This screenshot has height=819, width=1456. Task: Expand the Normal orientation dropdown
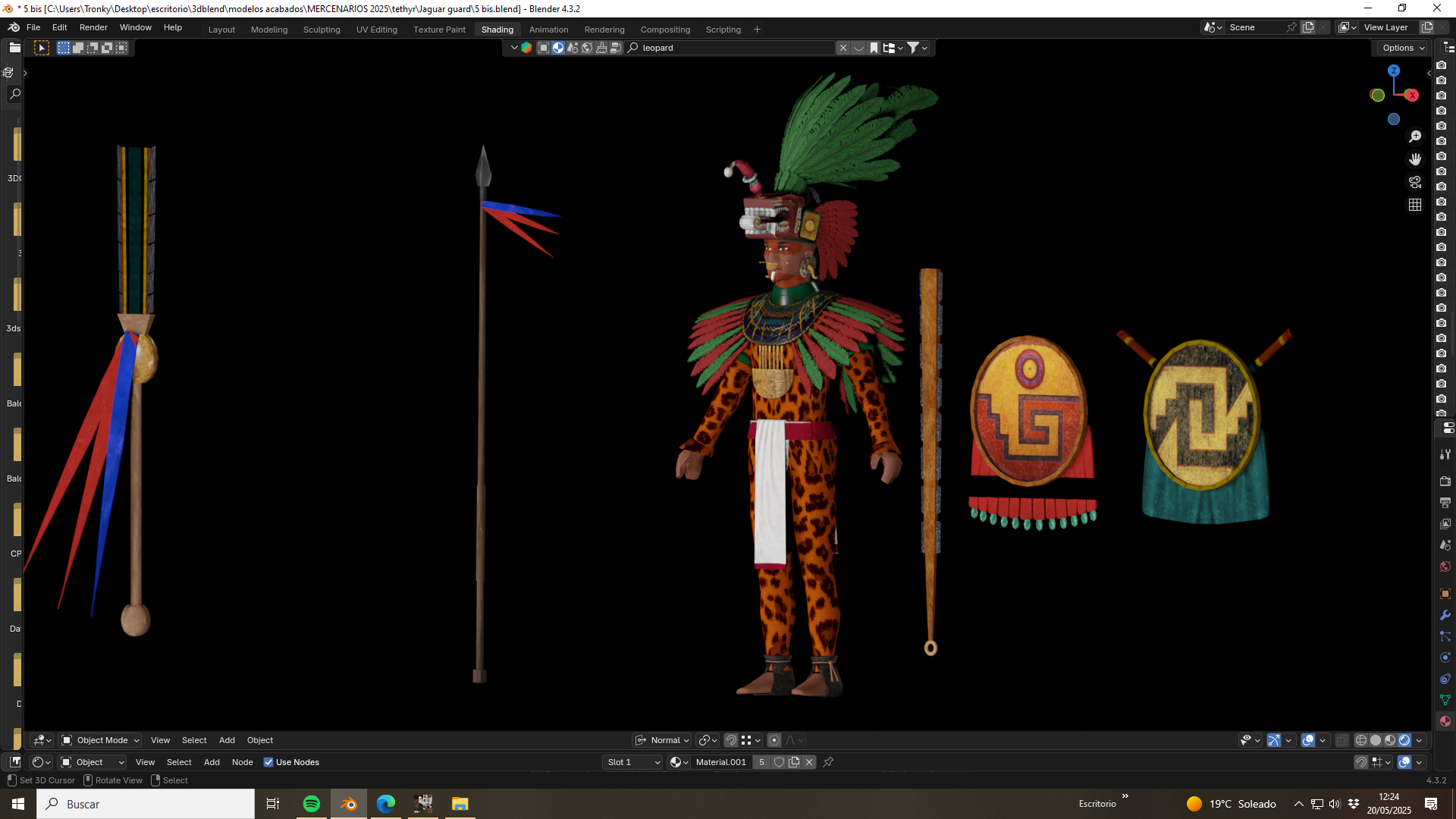pyautogui.click(x=663, y=740)
